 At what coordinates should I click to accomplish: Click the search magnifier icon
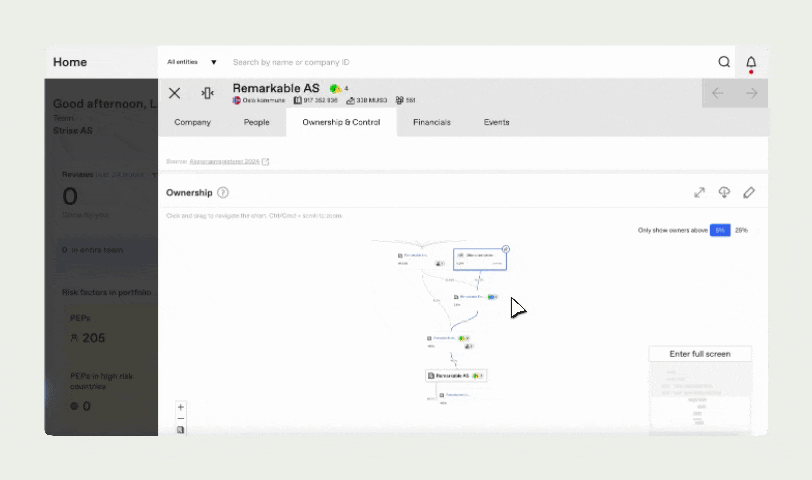pyautogui.click(x=724, y=62)
